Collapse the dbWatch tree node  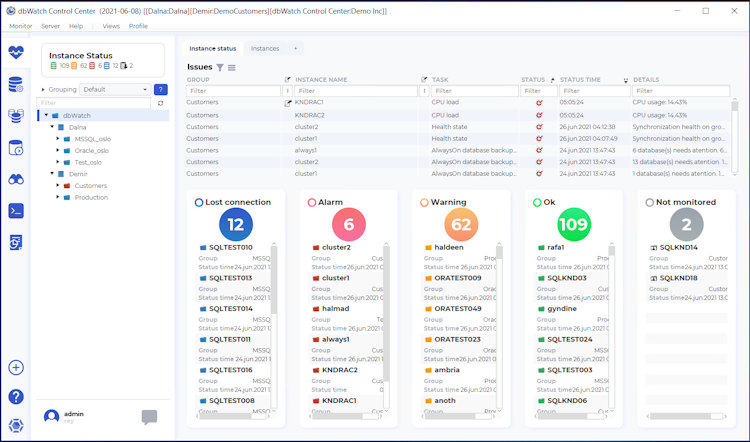[46, 115]
